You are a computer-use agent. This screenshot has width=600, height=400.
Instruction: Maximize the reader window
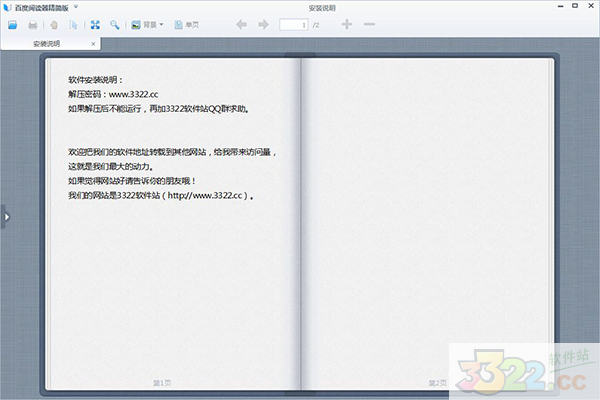click(574, 6)
